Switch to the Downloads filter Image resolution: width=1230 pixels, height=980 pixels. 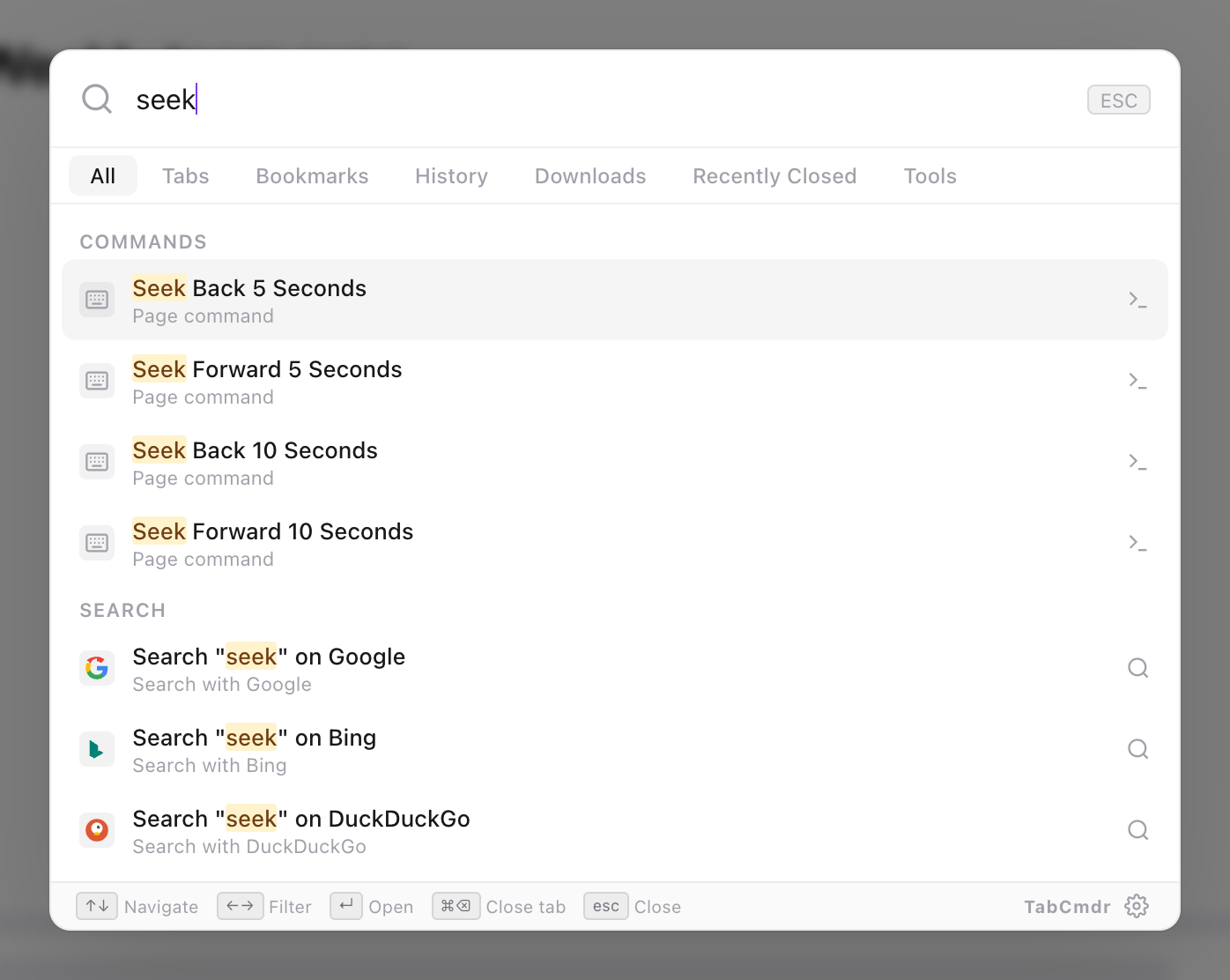[x=590, y=175]
